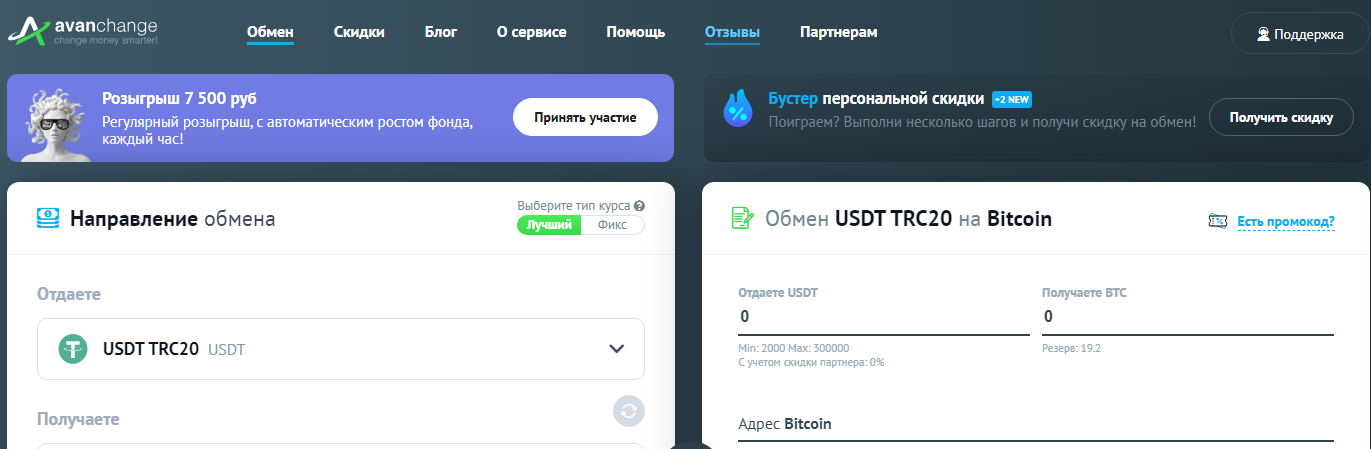Image resolution: width=1371 pixels, height=449 pixels.
Task: Click the money icon beside Направление обмена
Action: coord(48,219)
